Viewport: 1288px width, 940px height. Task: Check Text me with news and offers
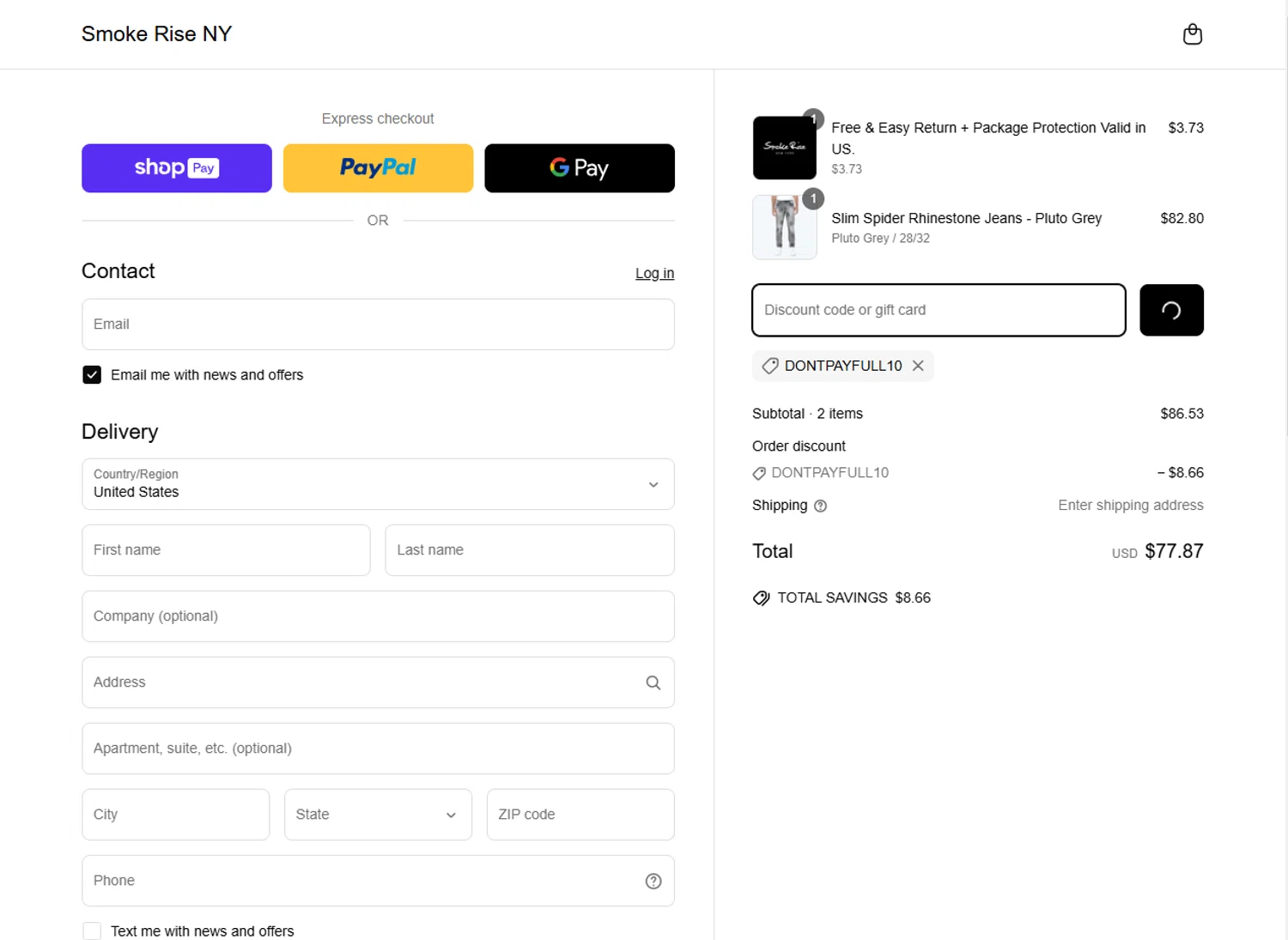[92, 931]
